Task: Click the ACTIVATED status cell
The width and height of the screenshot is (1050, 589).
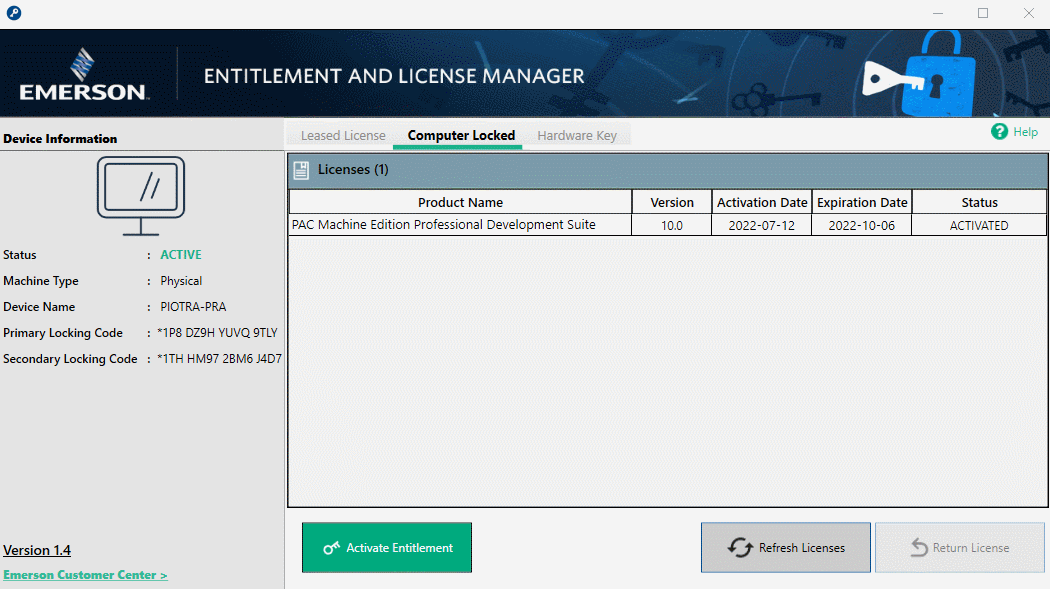Action: pyautogui.click(x=979, y=226)
